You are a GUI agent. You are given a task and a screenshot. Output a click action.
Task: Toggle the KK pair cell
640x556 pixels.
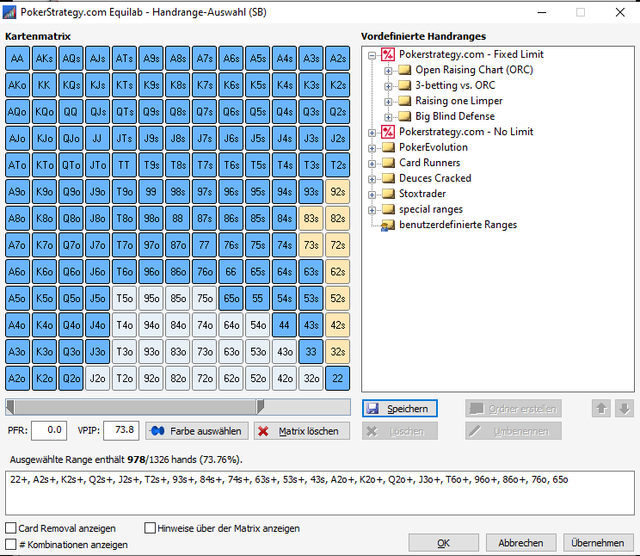pyautogui.click(x=44, y=85)
